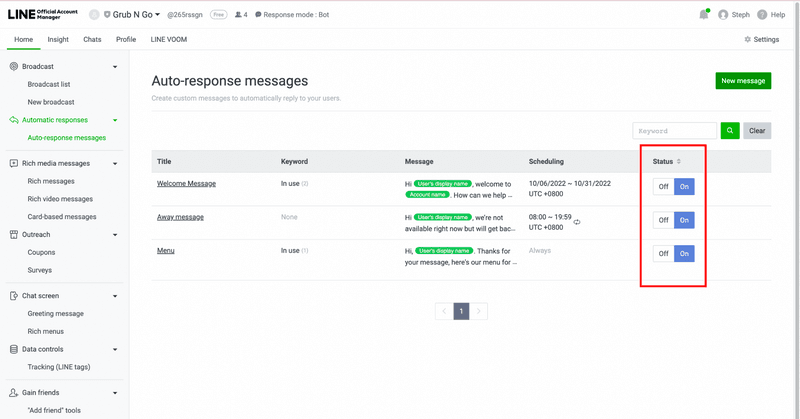Go to the next page arrow
The width and height of the screenshot is (800, 419).
478,311
